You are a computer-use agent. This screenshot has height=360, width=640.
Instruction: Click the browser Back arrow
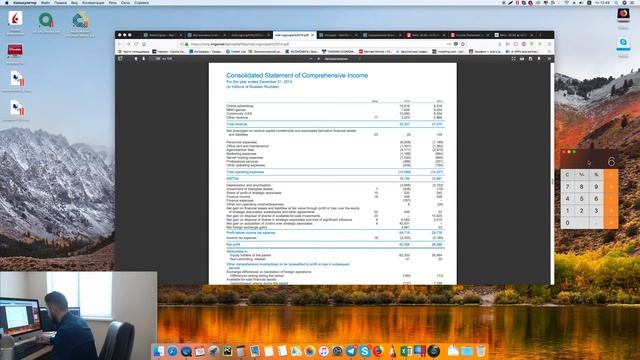coord(120,44)
